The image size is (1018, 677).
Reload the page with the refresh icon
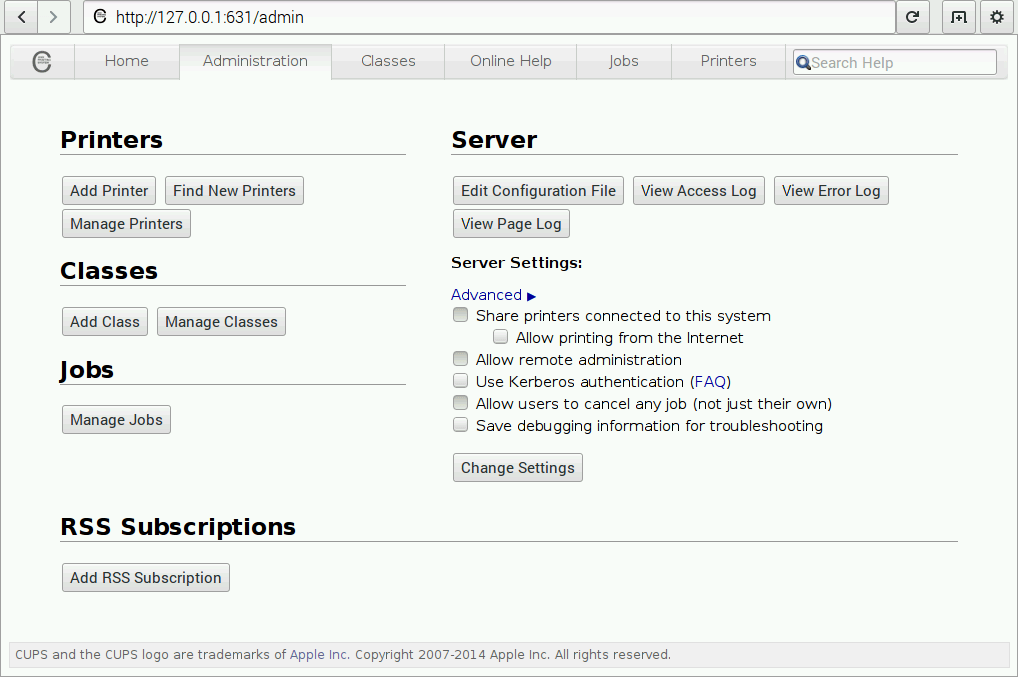[912, 17]
